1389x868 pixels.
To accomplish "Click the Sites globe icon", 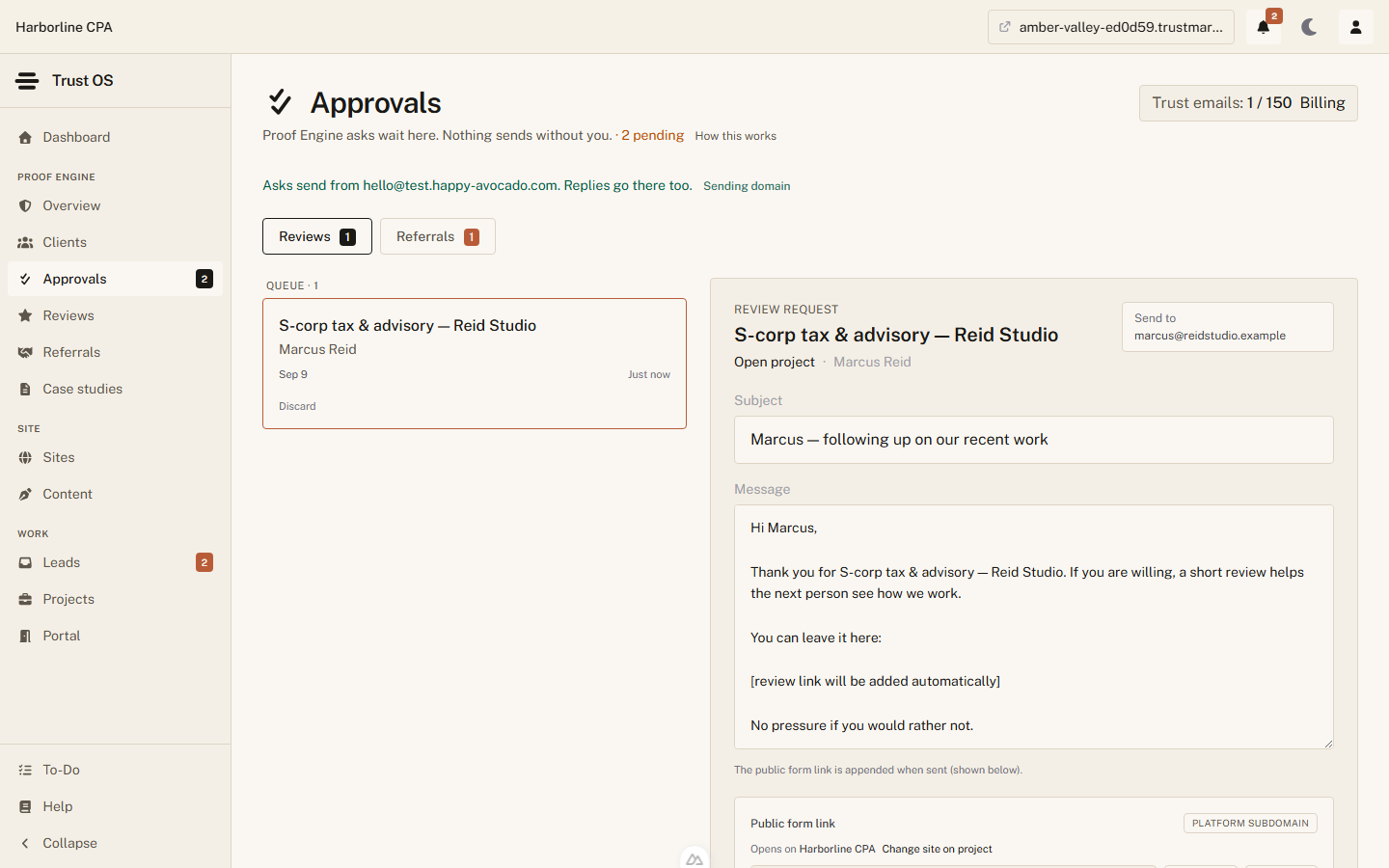I will 25,458.
